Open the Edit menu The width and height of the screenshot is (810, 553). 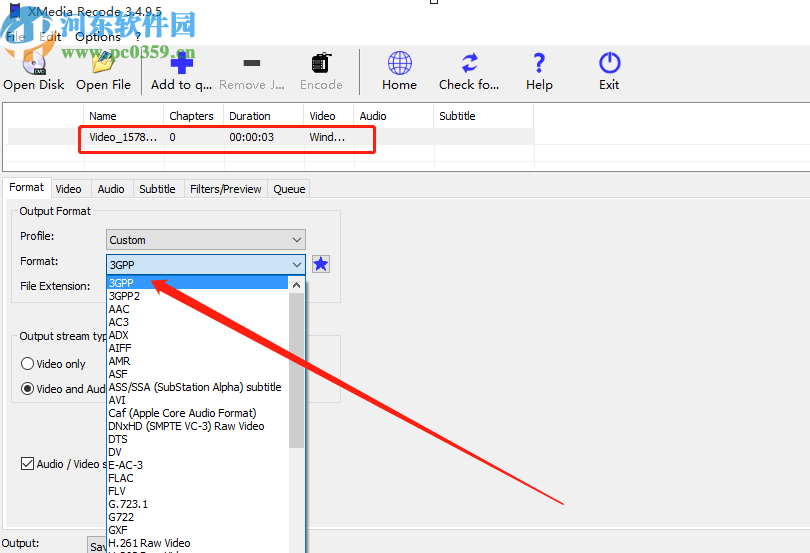click(50, 37)
